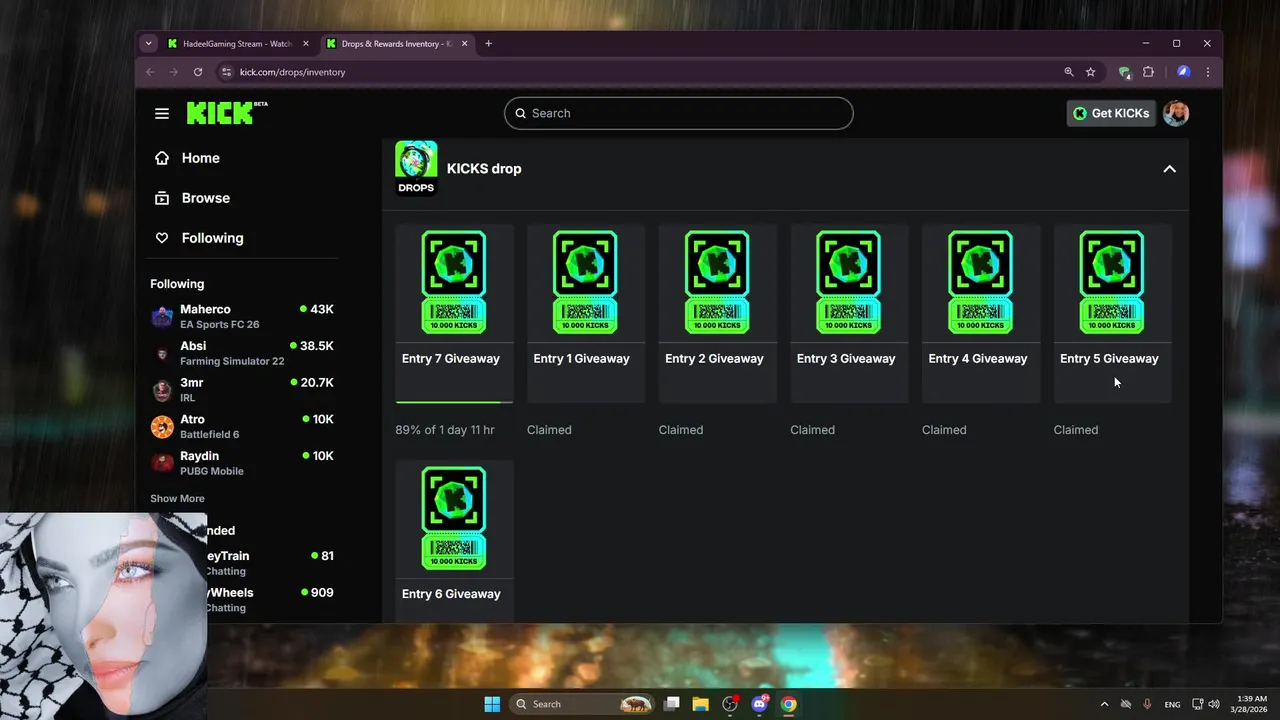The width and height of the screenshot is (1280, 720).
Task: Open Absi's channel from Following list
Action: pyautogui.click(x=242, y=353)
